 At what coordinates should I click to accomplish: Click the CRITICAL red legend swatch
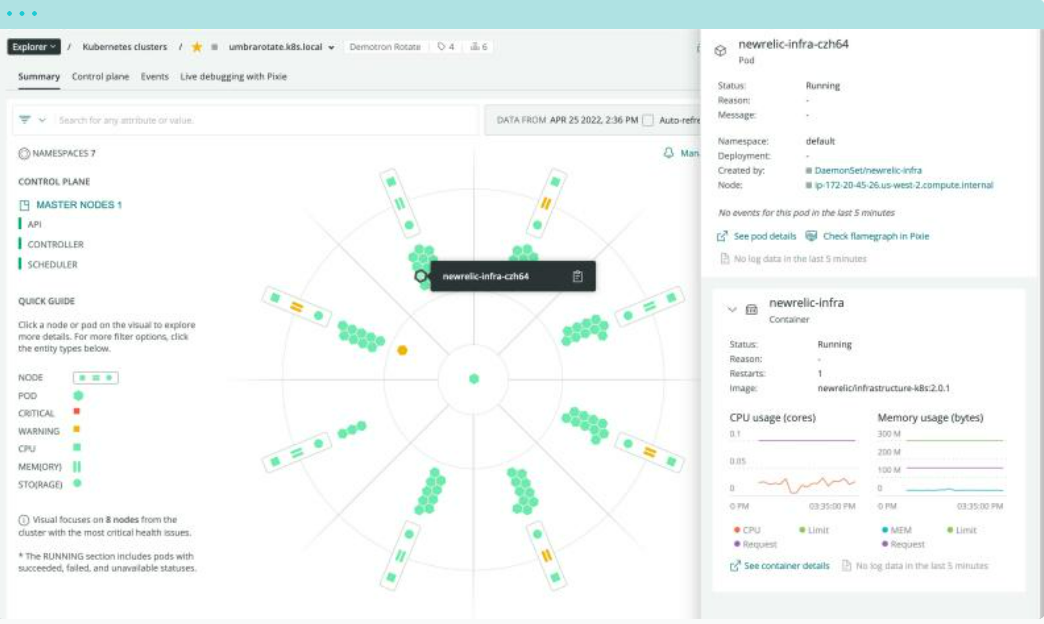[x=77, y=412]
